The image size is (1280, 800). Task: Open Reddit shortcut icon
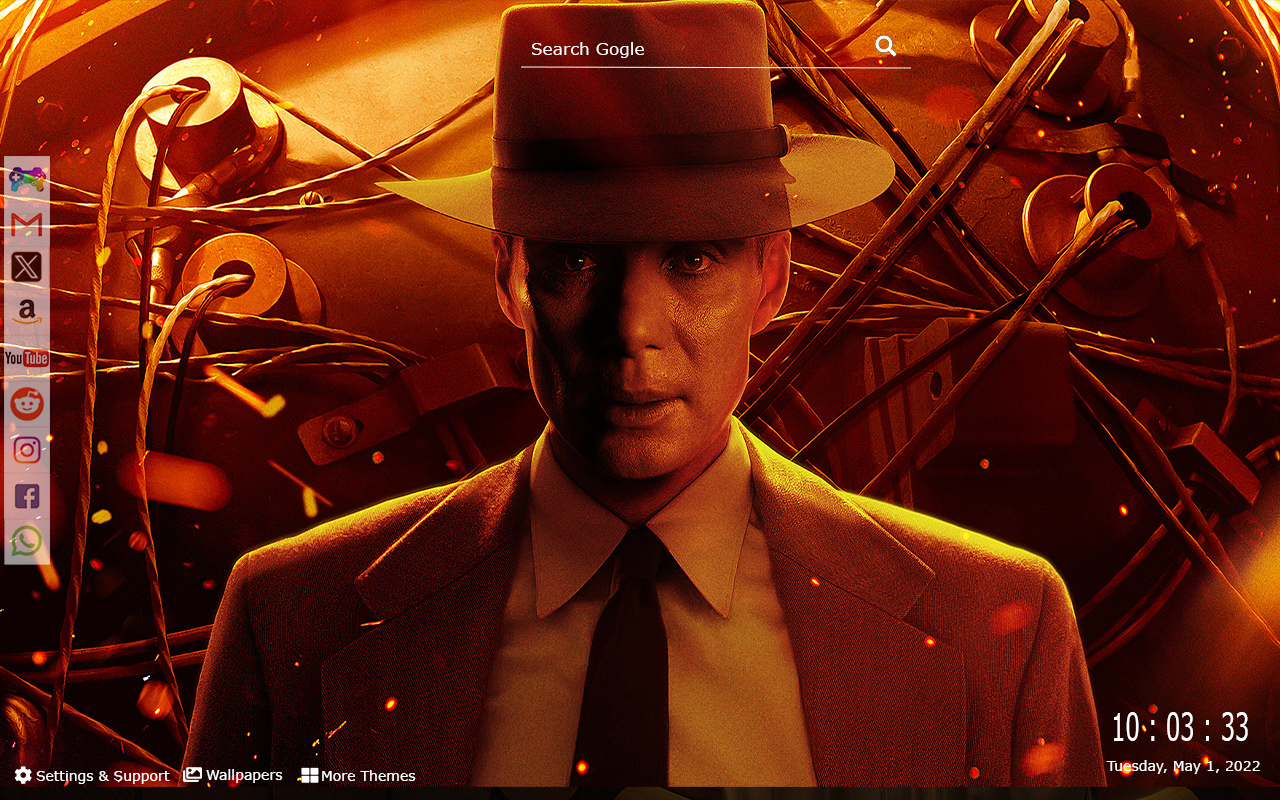(x=26, y=402)
